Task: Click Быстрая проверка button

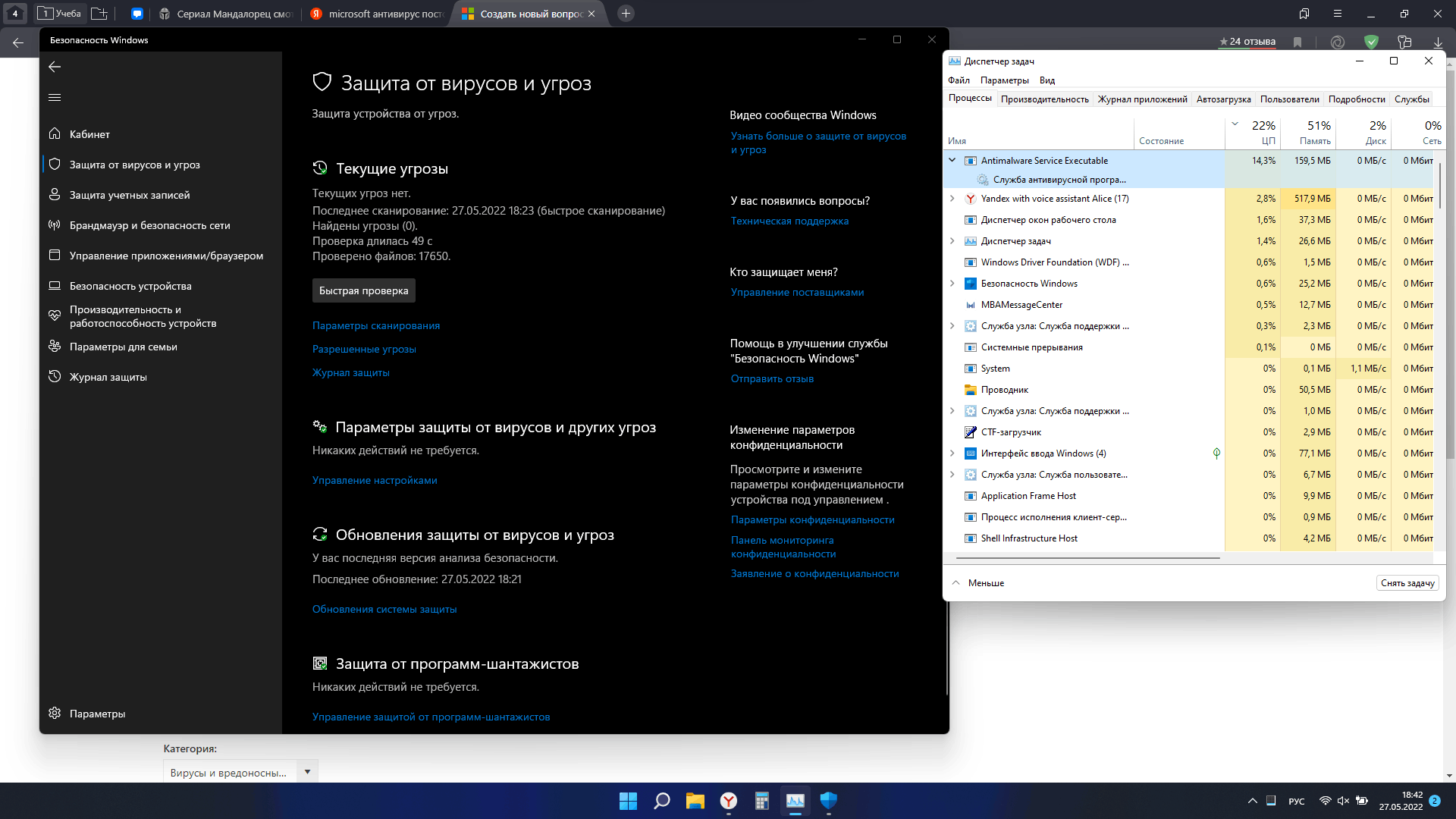Action: tap(363, 290)
